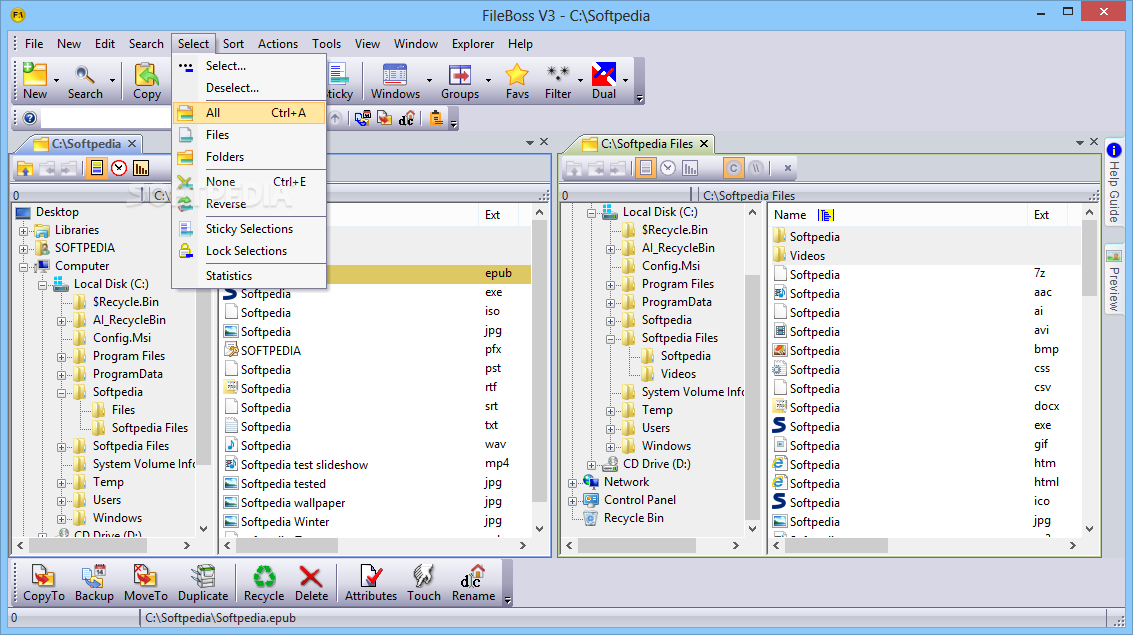Choose All from the Select menu
1133x635 pixels.
point(249,113)
